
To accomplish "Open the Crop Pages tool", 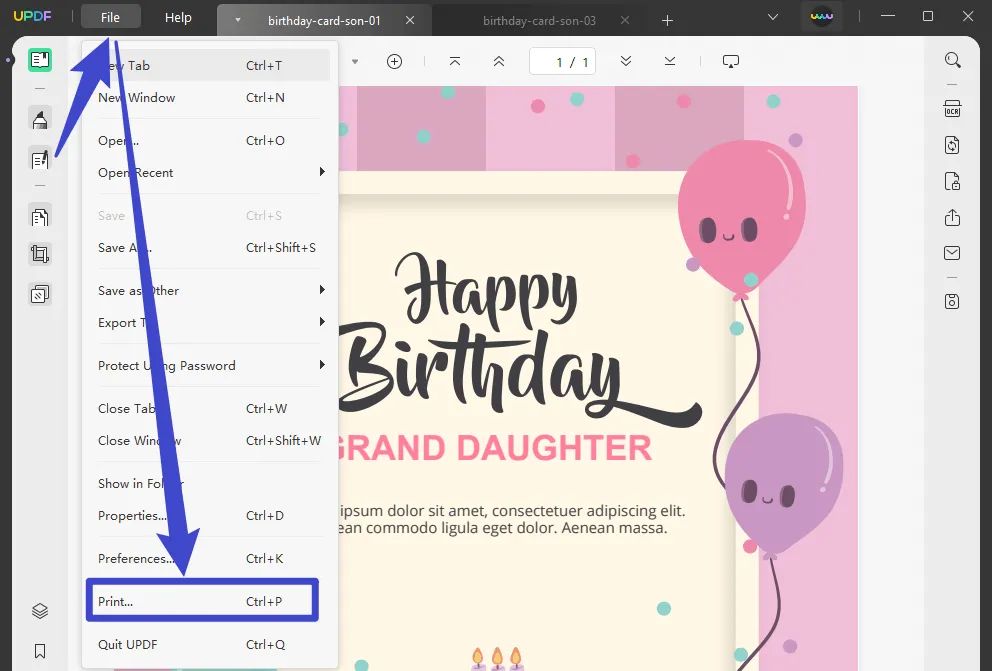I will pyautogui.click(x=40, y=253).
